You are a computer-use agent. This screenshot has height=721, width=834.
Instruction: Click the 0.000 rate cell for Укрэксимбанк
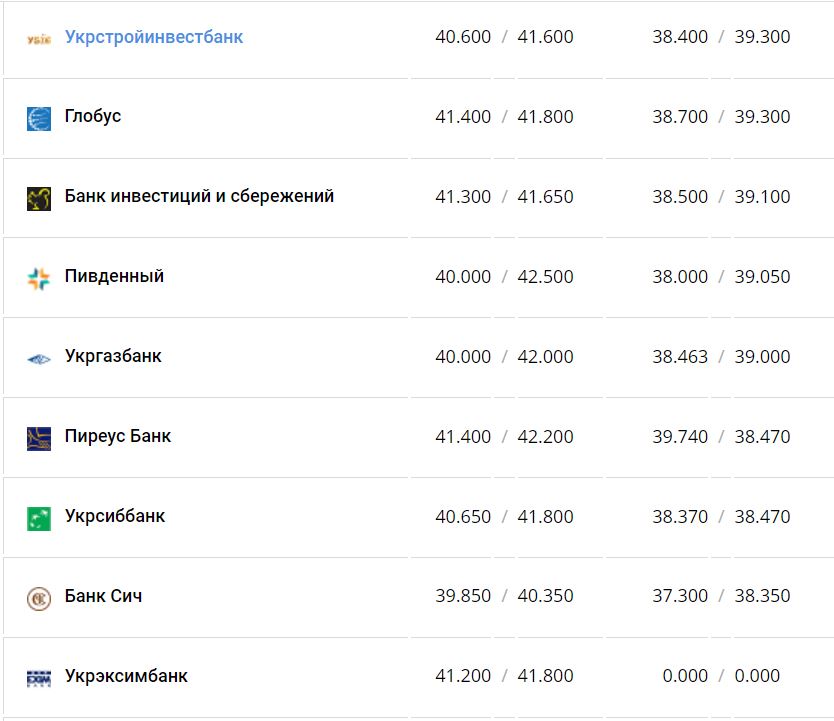tap(687, 675)
